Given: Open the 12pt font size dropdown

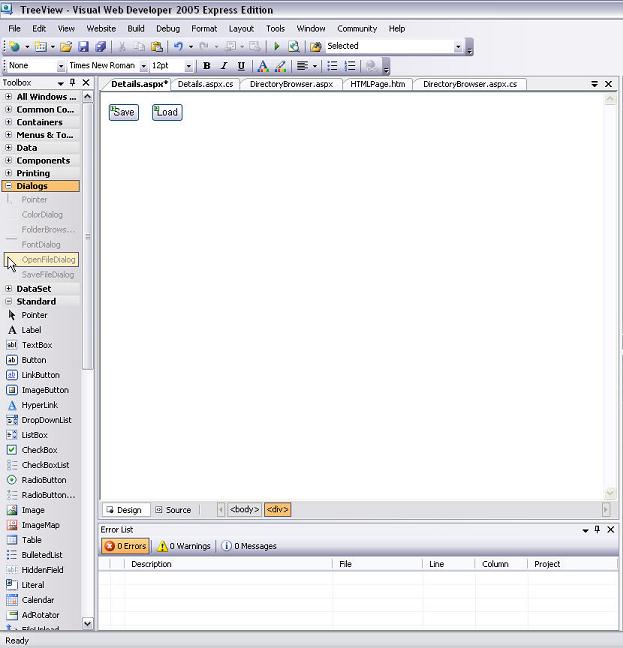Looking at the screenshot, I should pos(188,66).
